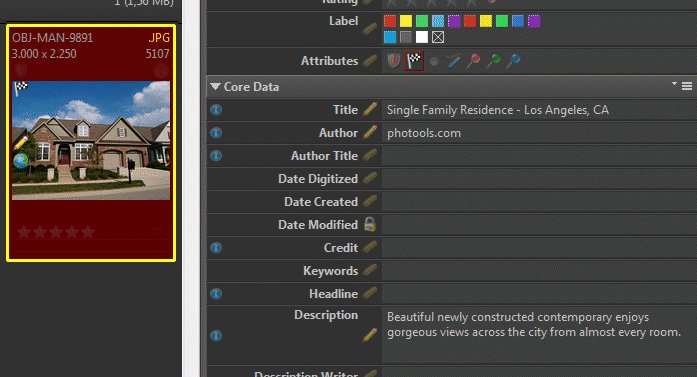Viewport: 697px width, 377px height.
Task: Select the cyan swatch in the second label row
Action: 390,37
